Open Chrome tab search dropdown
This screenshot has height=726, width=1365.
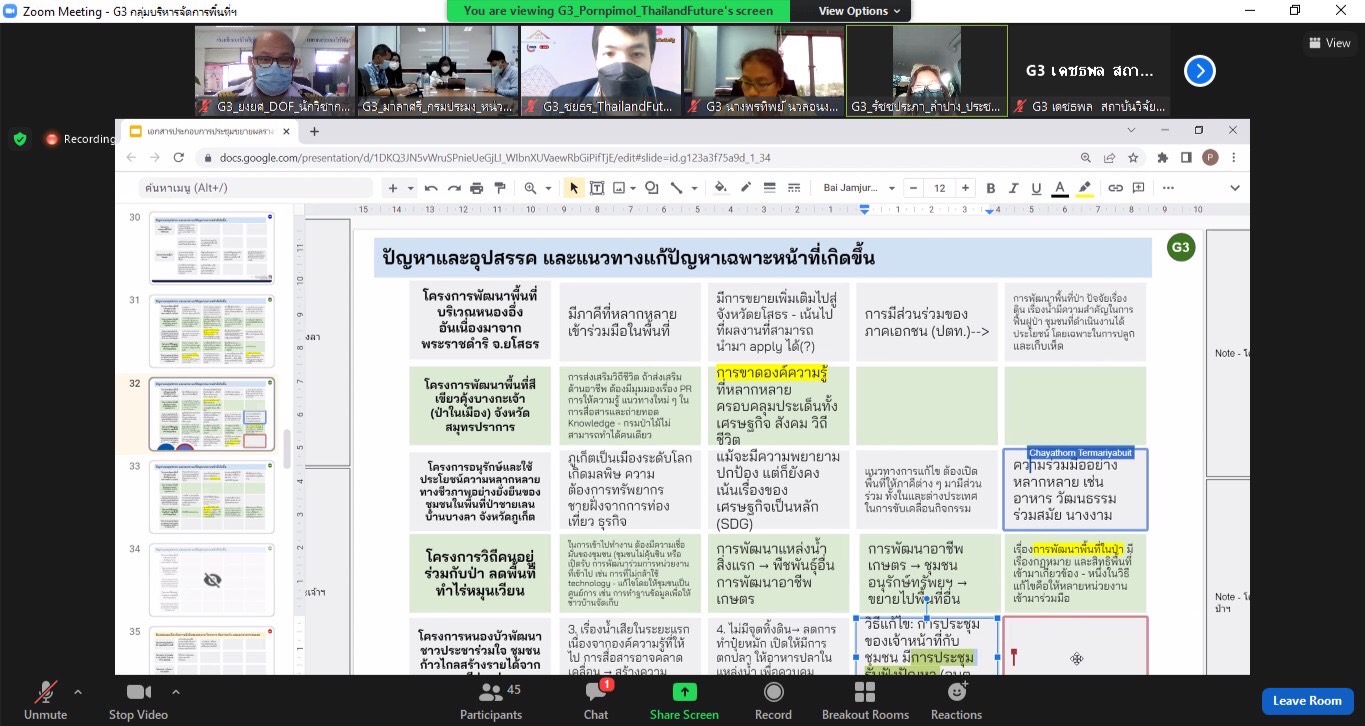(1132, 130)
